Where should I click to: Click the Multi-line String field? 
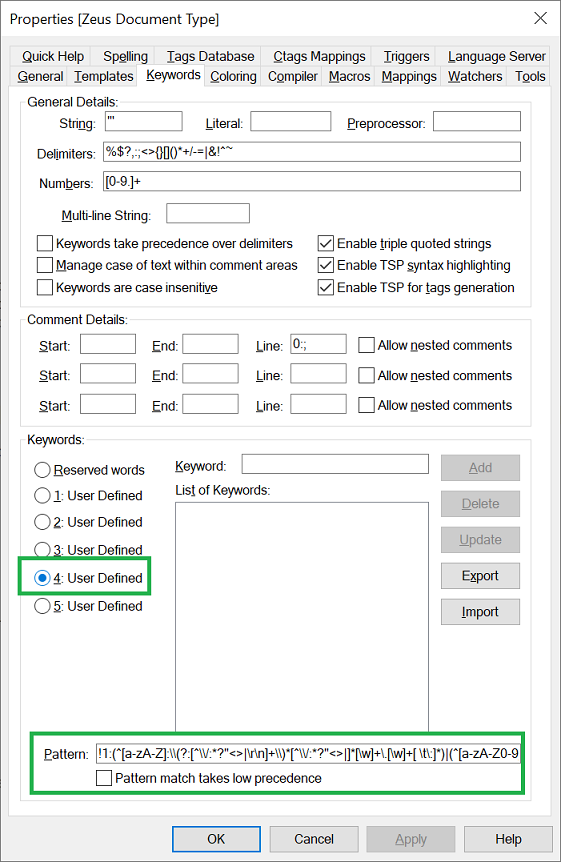coord(208,213)
